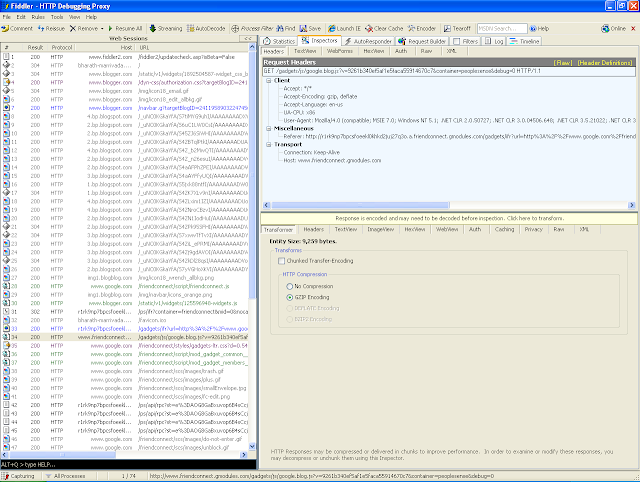
Task: Open the Tools menu
Action: pos(57,17)
